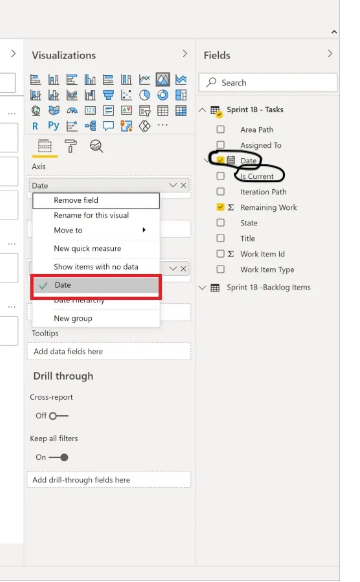360x582 pixels.
Task: Select the checked Date menu option
Action: tap(96, 285)
